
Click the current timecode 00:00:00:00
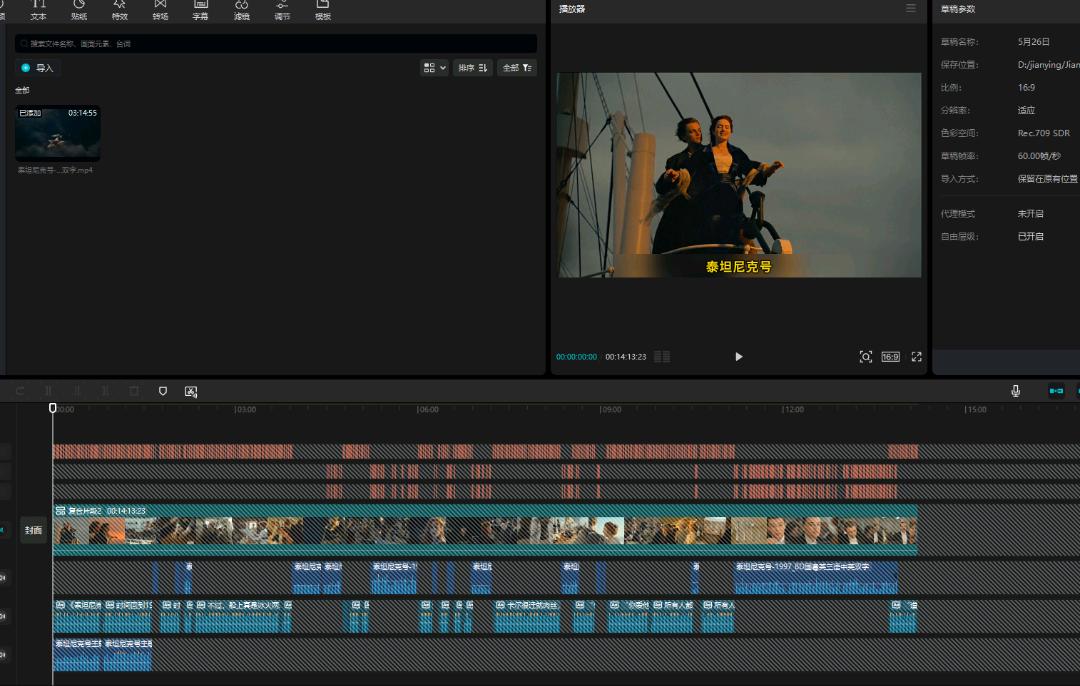(x=577, y=357)
